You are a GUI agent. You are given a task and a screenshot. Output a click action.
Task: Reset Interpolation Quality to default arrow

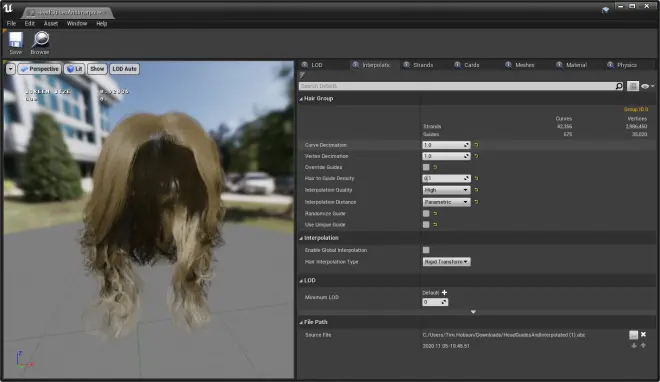(x=476, y=190)
